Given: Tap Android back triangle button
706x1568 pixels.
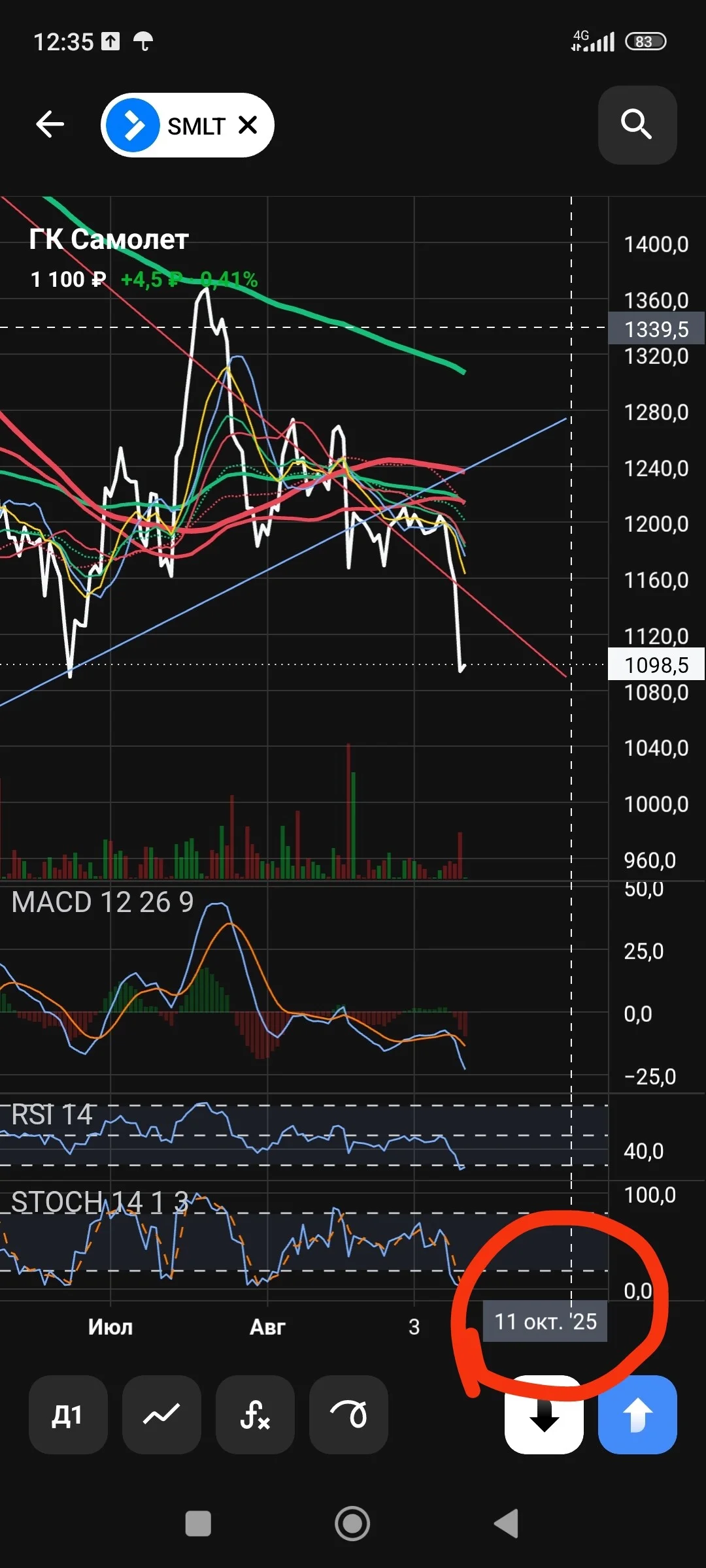Looking at the screenshot, I should click(507, 1524).
